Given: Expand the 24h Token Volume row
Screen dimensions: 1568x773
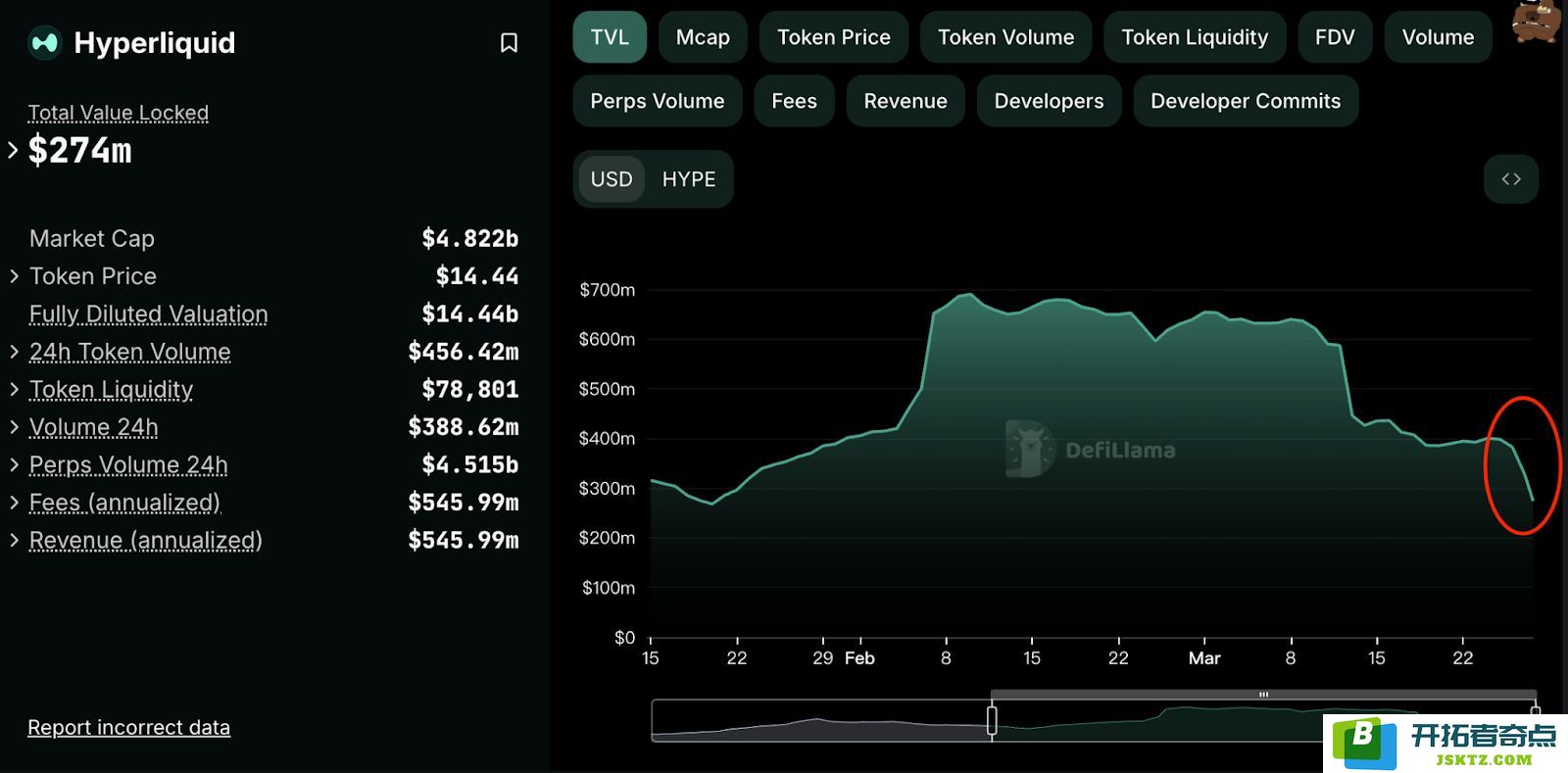Looking at the screenshot, I should (14, 352).
